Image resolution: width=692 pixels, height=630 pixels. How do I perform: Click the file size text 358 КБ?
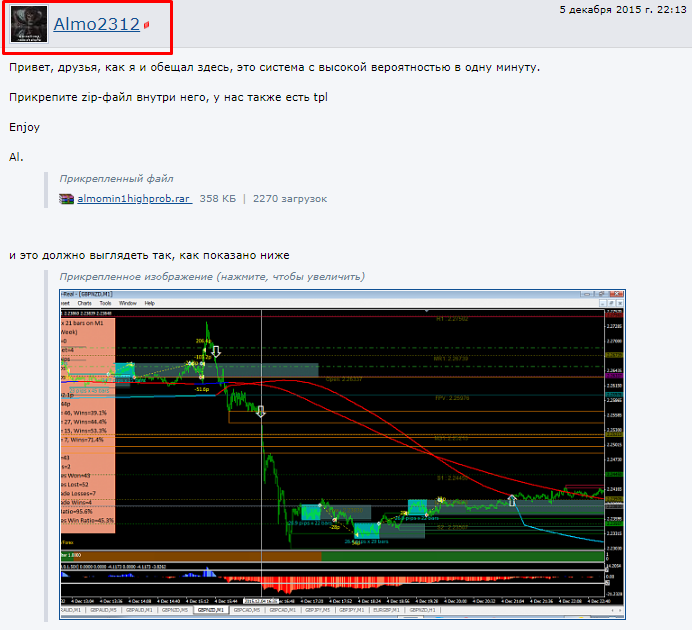click(x=218, y=199)
